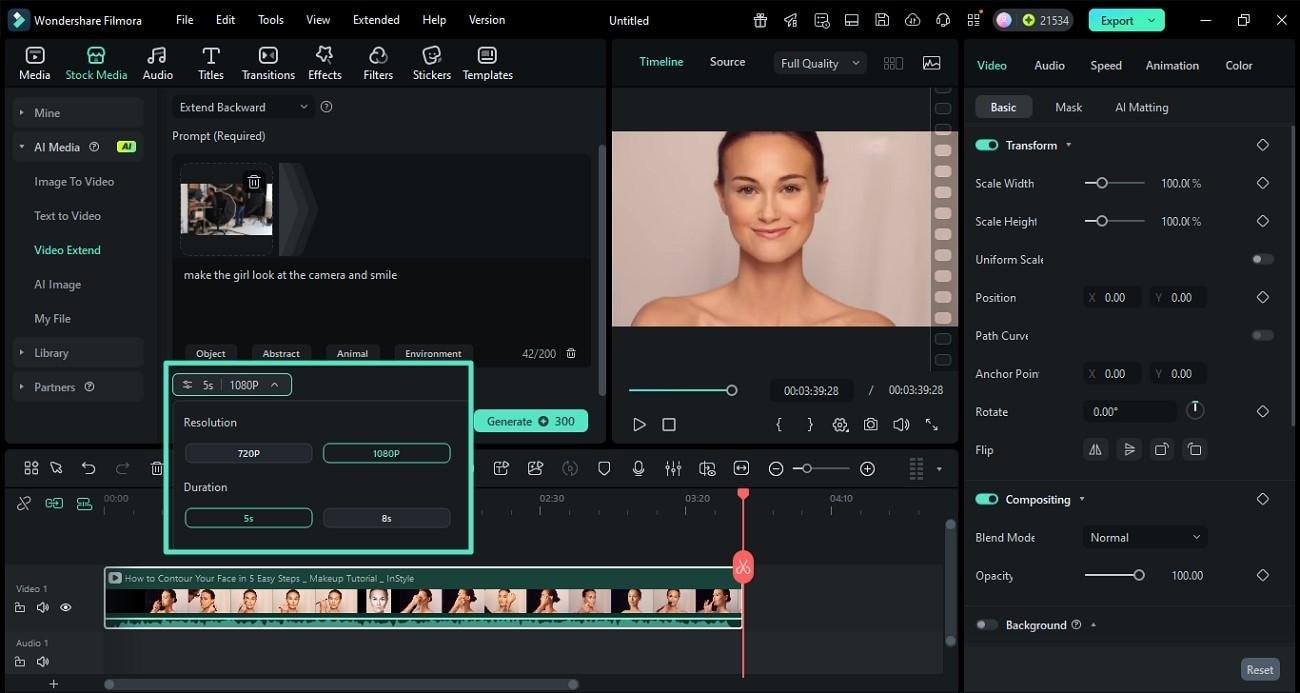Open the Extend Backward dropdown

[x=242, y=106]
